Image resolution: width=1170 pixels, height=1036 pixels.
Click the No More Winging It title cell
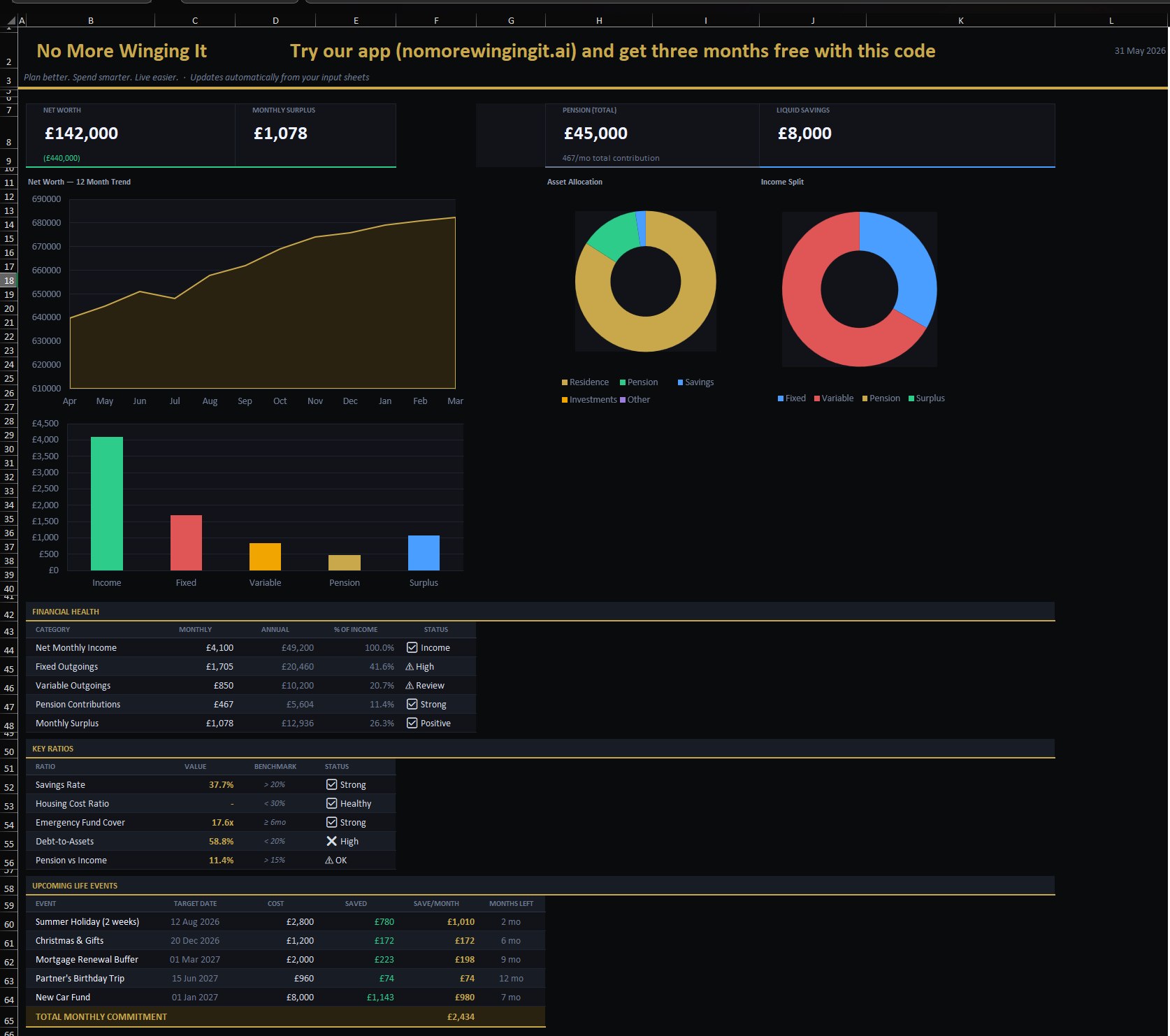point(122,51)
